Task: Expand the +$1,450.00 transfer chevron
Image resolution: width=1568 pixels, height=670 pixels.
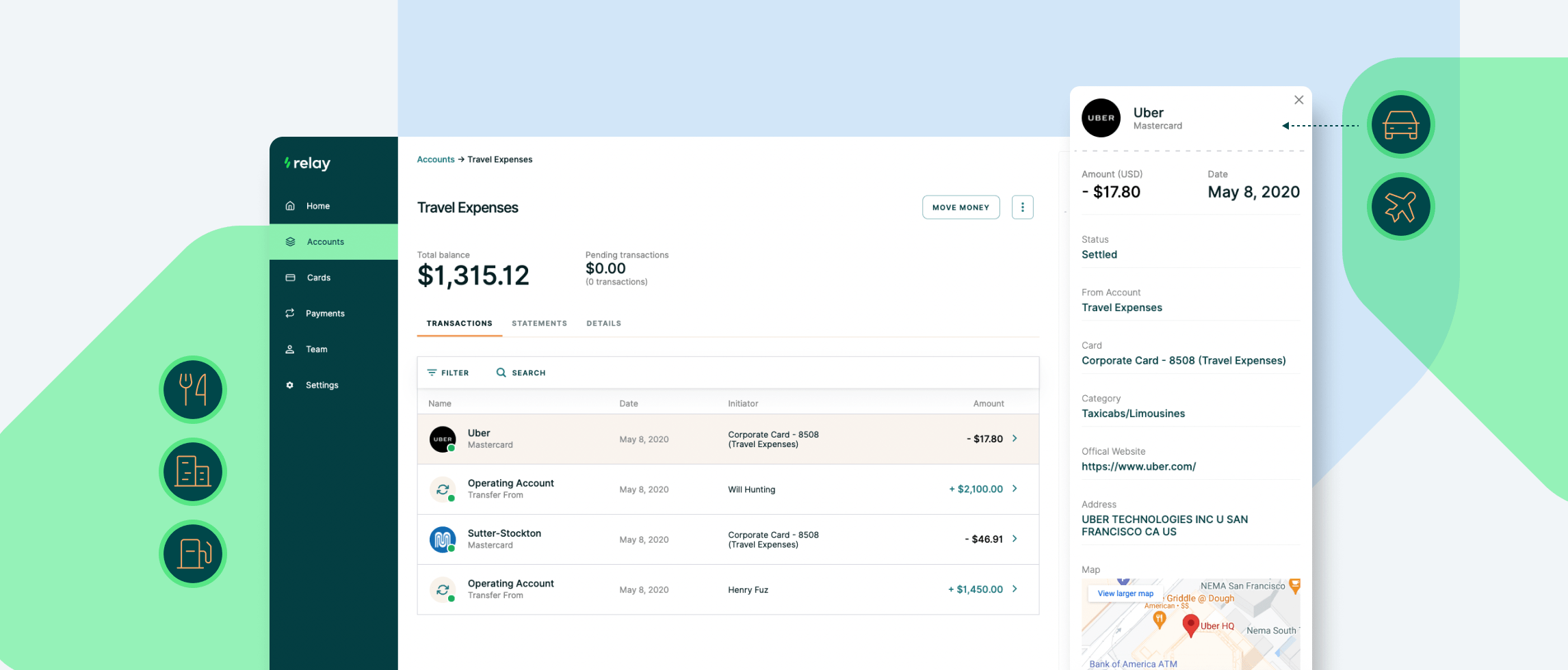Action: point(1015,589)
